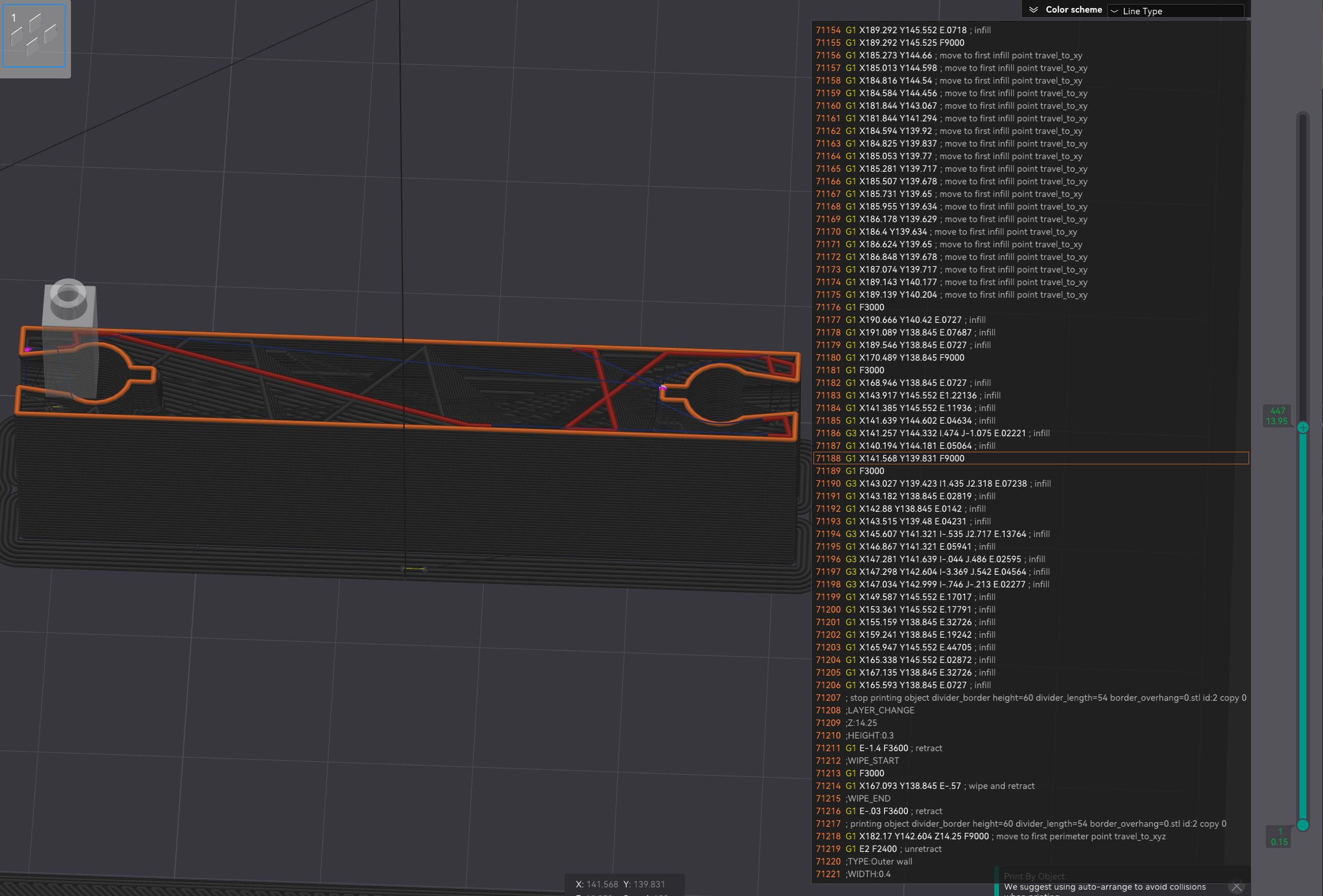The width and height of the screenshot is (1323, 896).
Task: Click line 71207 stop printing object comment
Action: point(973,697)
